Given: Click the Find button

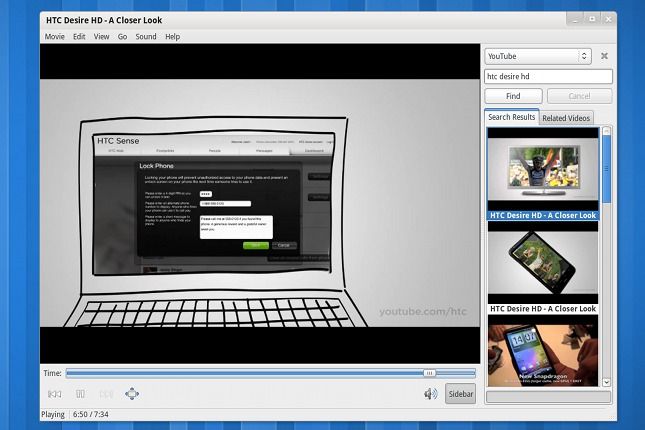Looking at the screenshot, I should (513, 96).
